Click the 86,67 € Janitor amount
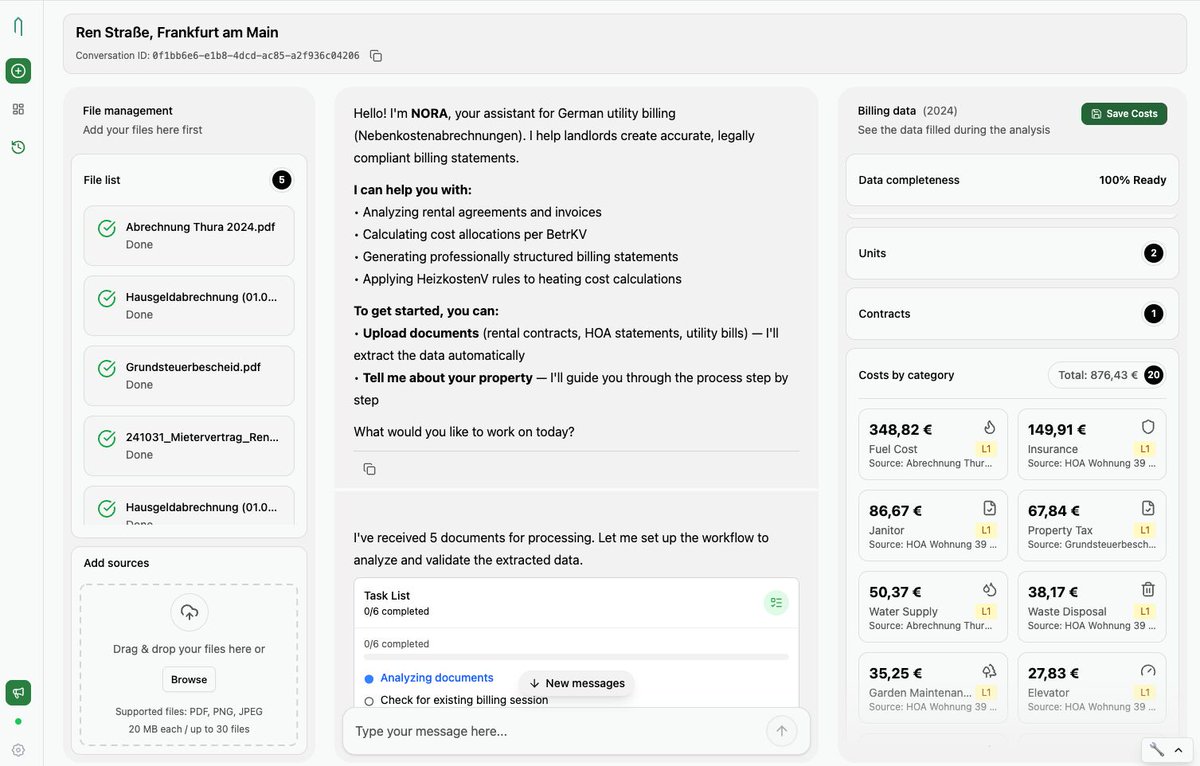 point(895,510)
